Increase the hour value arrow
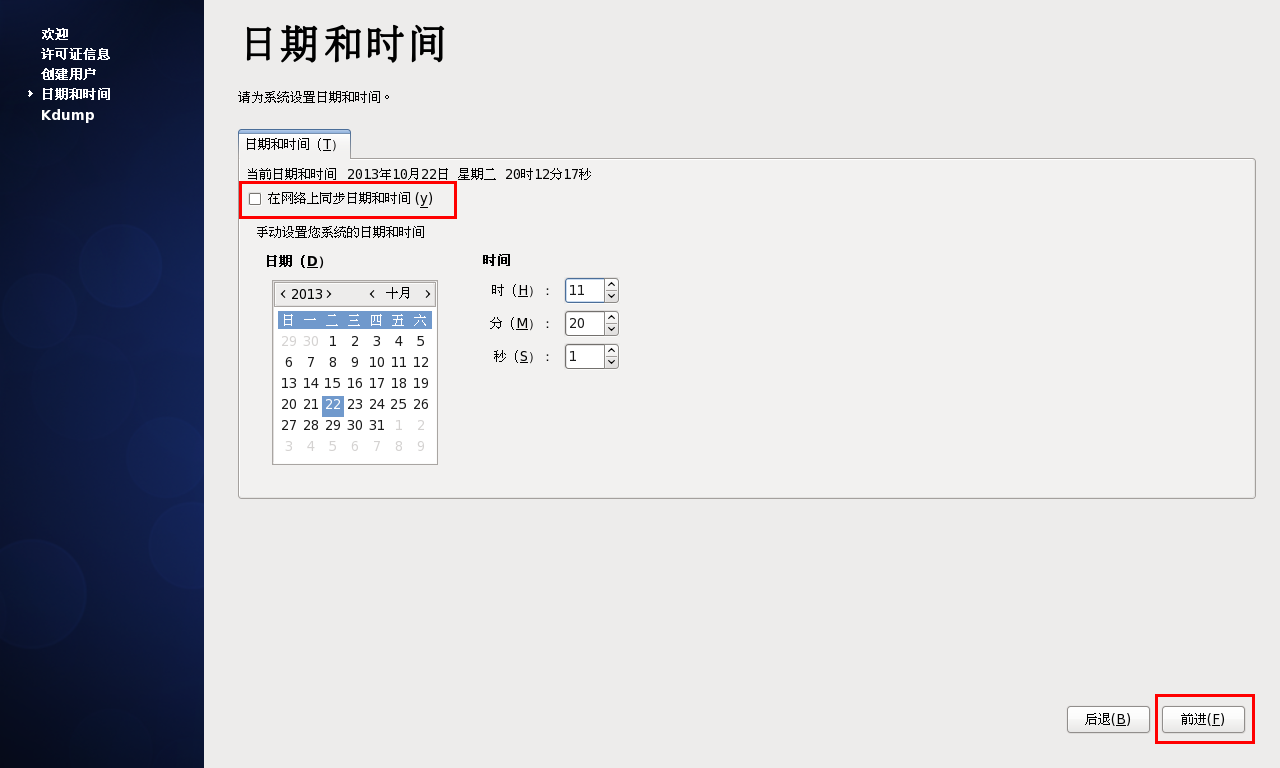The width and height of the screenshot is (1280, 768). coord(612,284)
